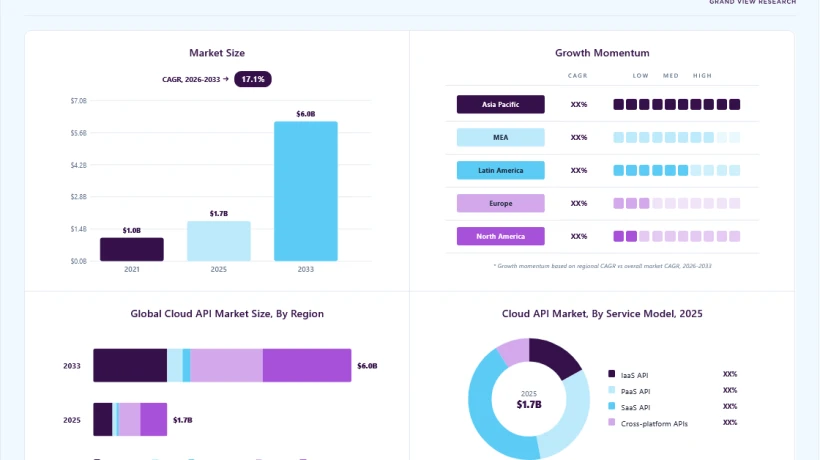The width and height of the screenshot is (820, 460).
Task: Click the MEA momentum indicator squares
Action: click(x=677, y=137)
